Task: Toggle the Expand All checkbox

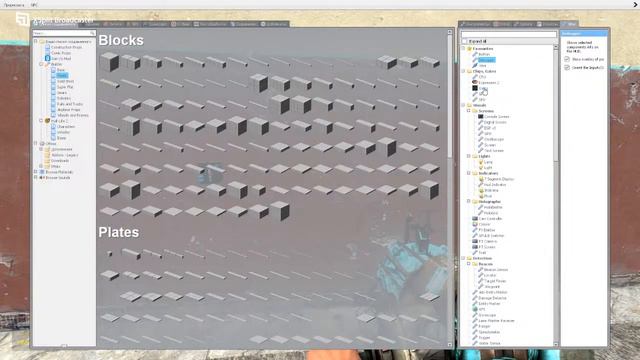Action: pyautogui.click(x=464, y=41)
